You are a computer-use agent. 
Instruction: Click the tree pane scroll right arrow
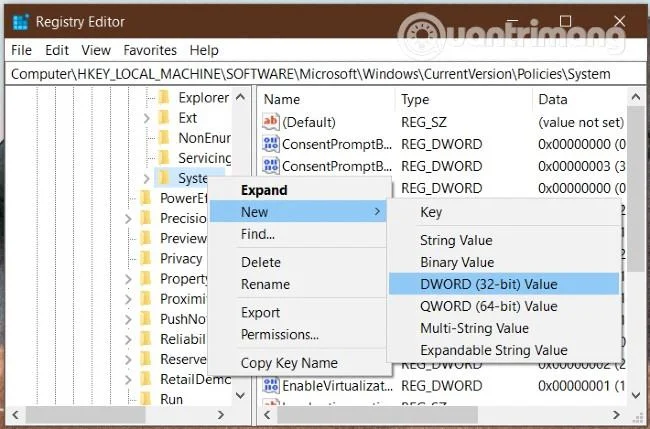(x=221, y=414)
